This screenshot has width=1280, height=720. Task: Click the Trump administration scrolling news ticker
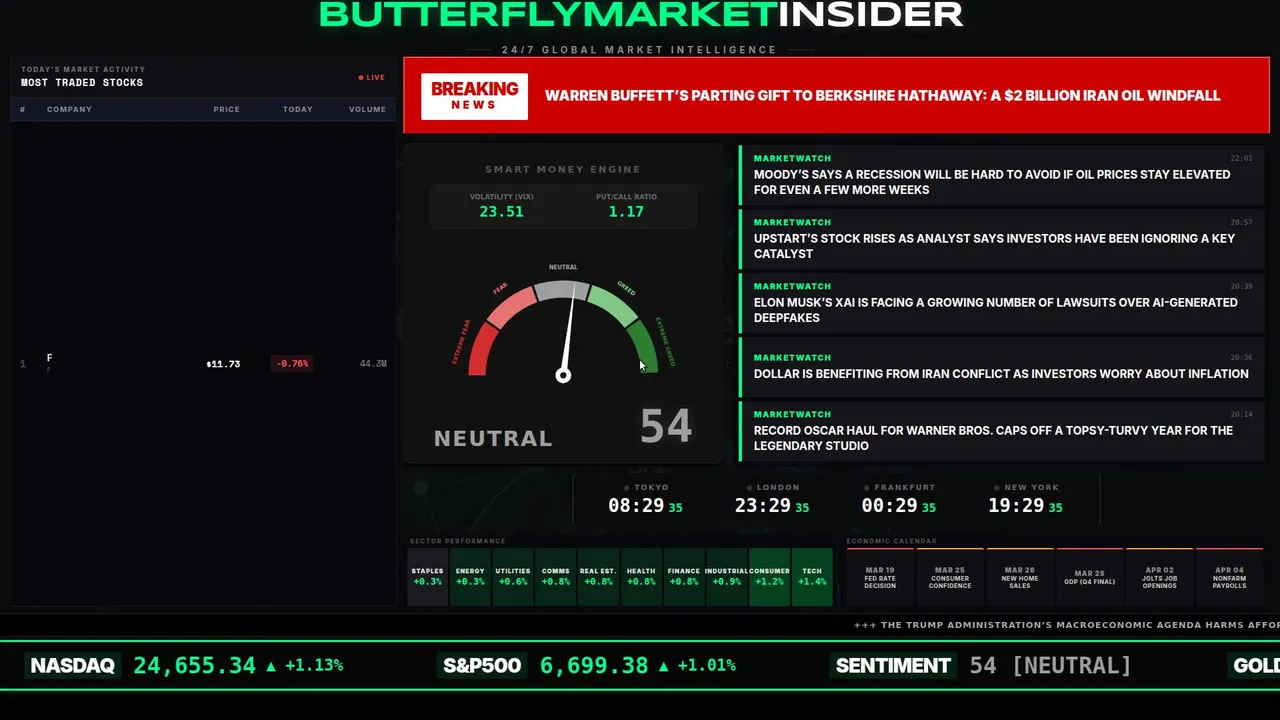[x=1066, y=625]
